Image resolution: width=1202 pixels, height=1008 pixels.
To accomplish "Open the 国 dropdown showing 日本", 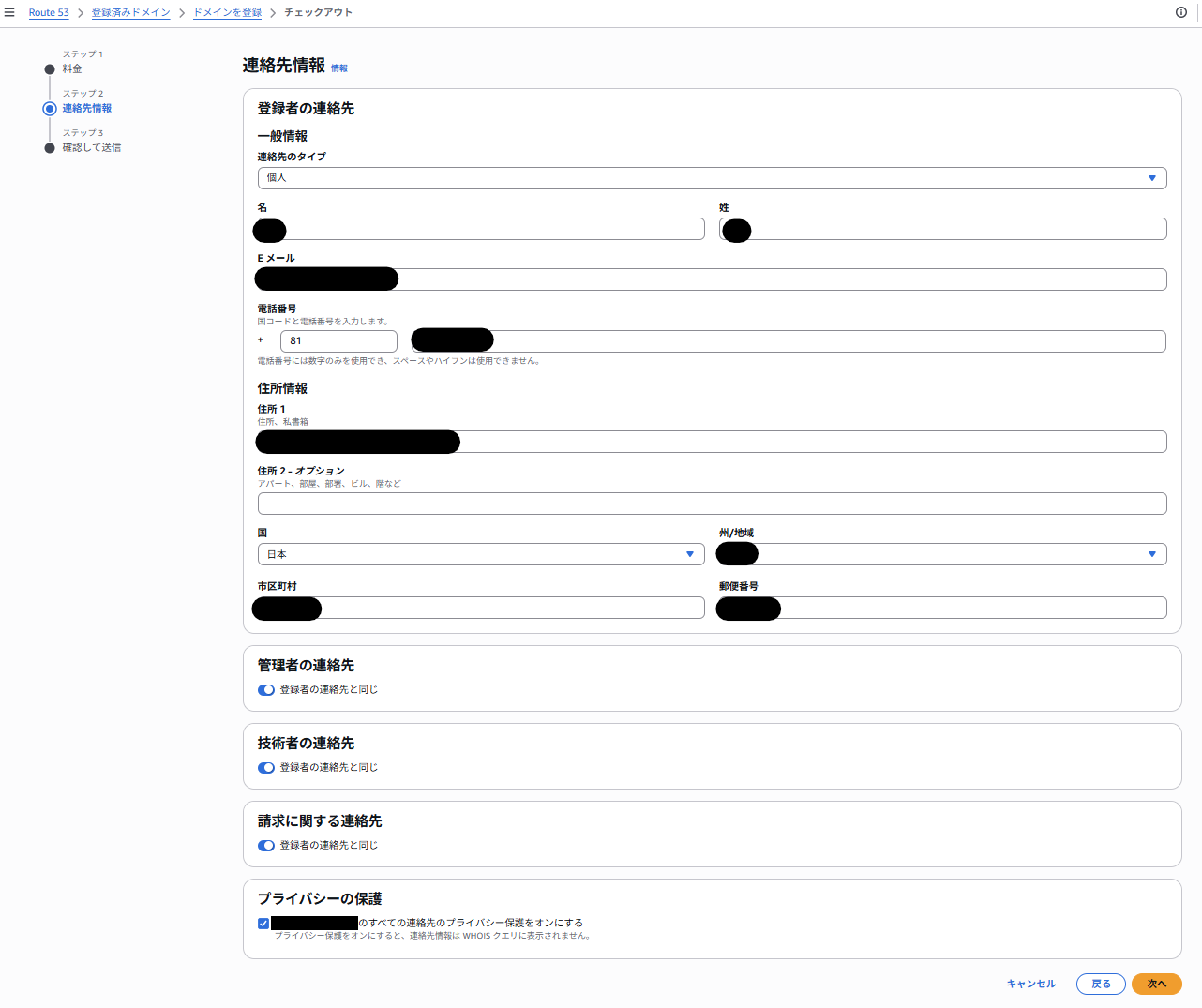I will 481,554.
